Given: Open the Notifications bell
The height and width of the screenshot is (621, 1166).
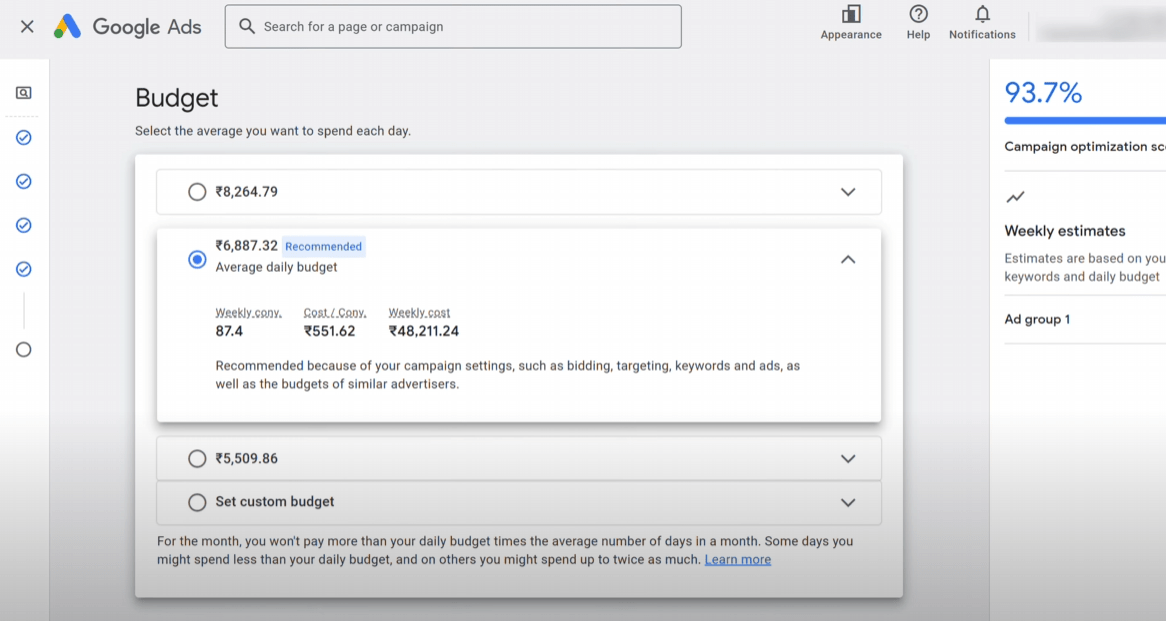Looking at the screenshot, I should coord(982,15).
